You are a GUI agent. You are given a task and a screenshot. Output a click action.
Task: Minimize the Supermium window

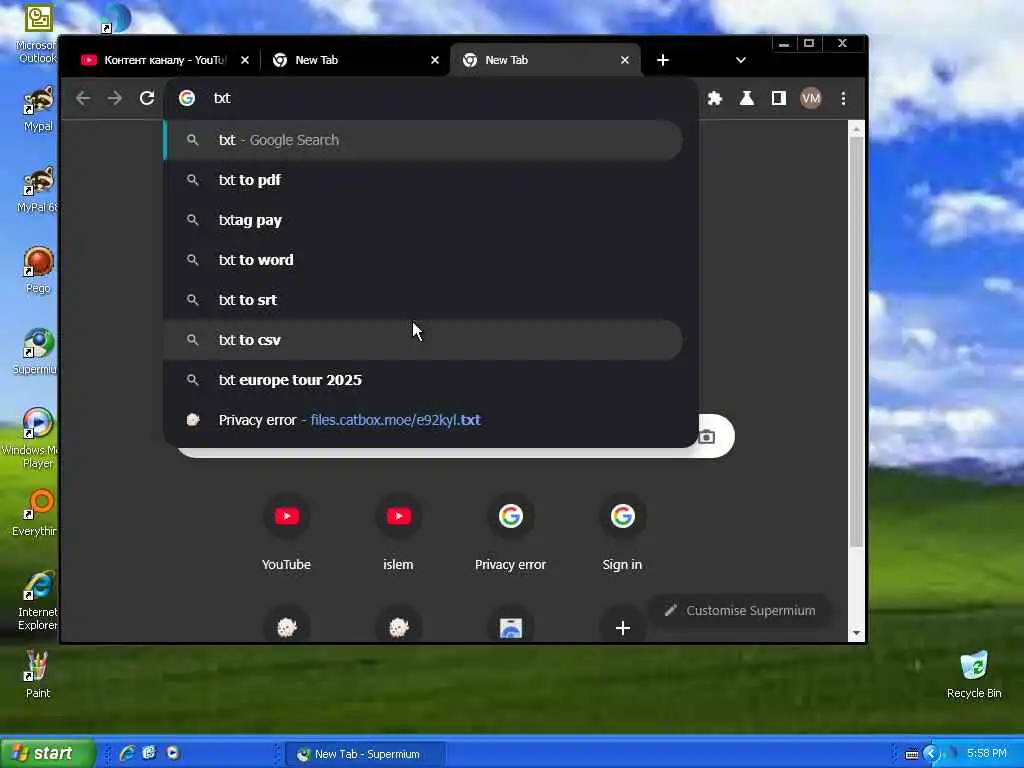784,44
